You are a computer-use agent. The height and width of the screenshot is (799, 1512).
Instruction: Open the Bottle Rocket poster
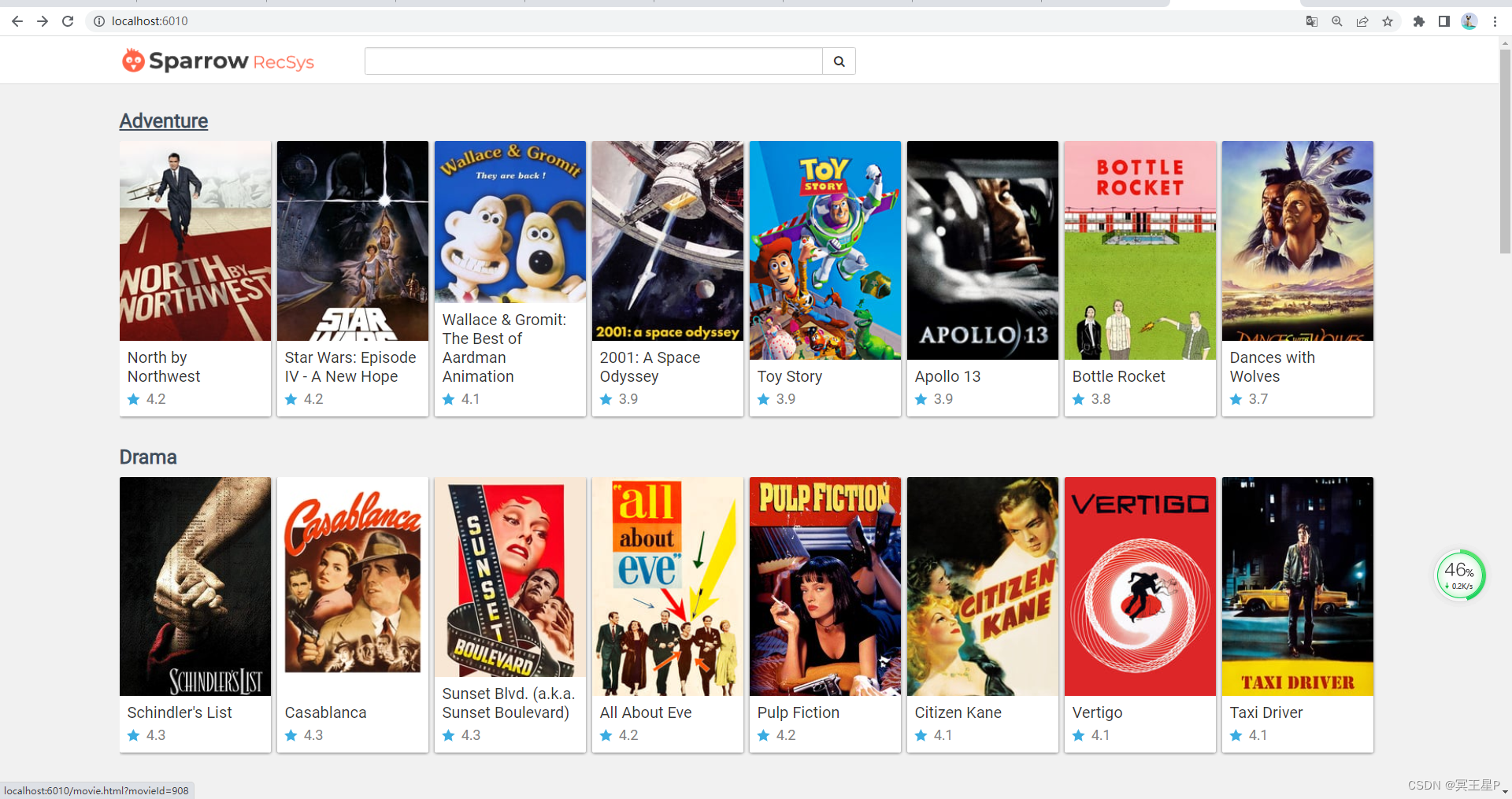1140,250
